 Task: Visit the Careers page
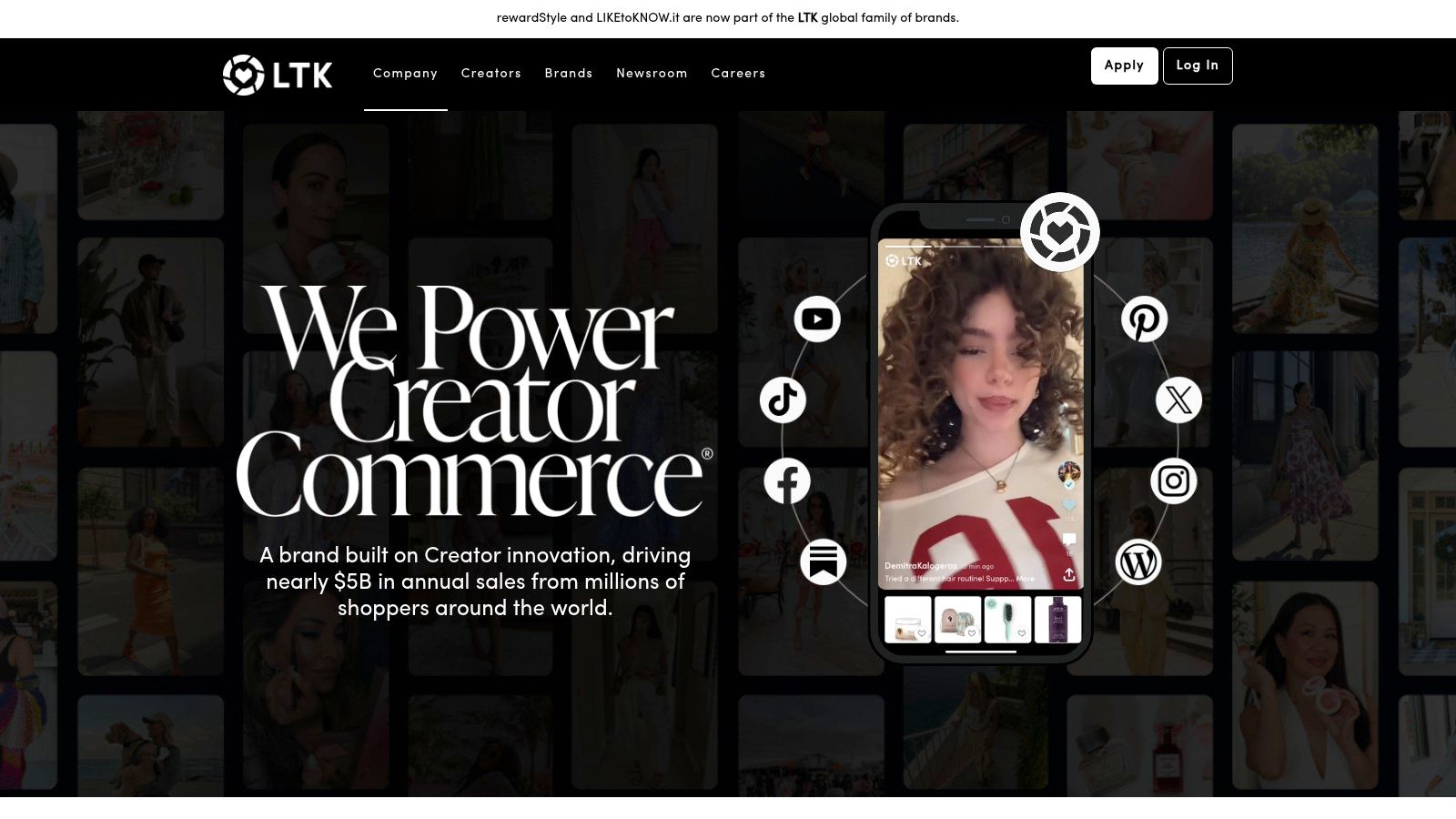(738, 74)
